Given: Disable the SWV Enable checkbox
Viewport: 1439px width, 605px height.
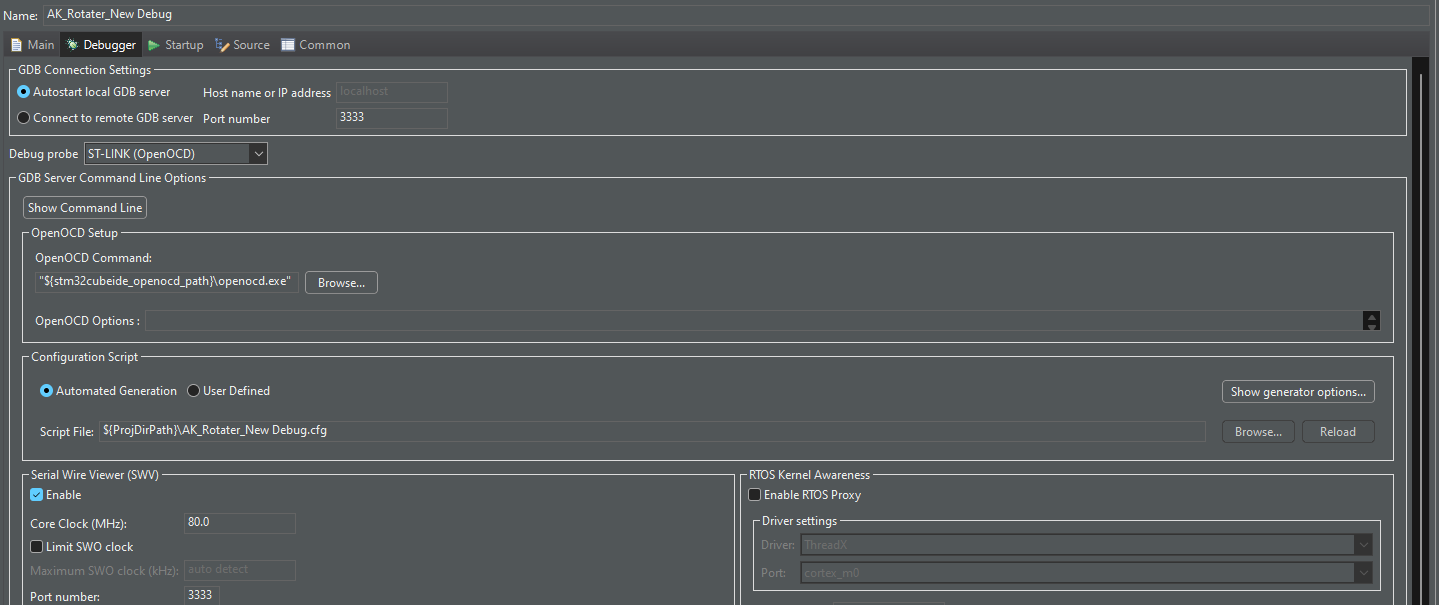Looking at the screenshot, I should click(x=37, y=494).
